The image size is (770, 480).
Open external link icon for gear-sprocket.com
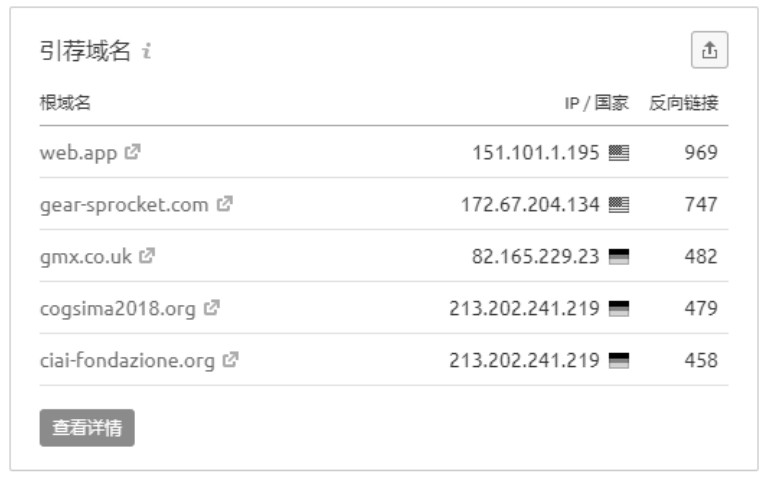(x=225, y=203)
